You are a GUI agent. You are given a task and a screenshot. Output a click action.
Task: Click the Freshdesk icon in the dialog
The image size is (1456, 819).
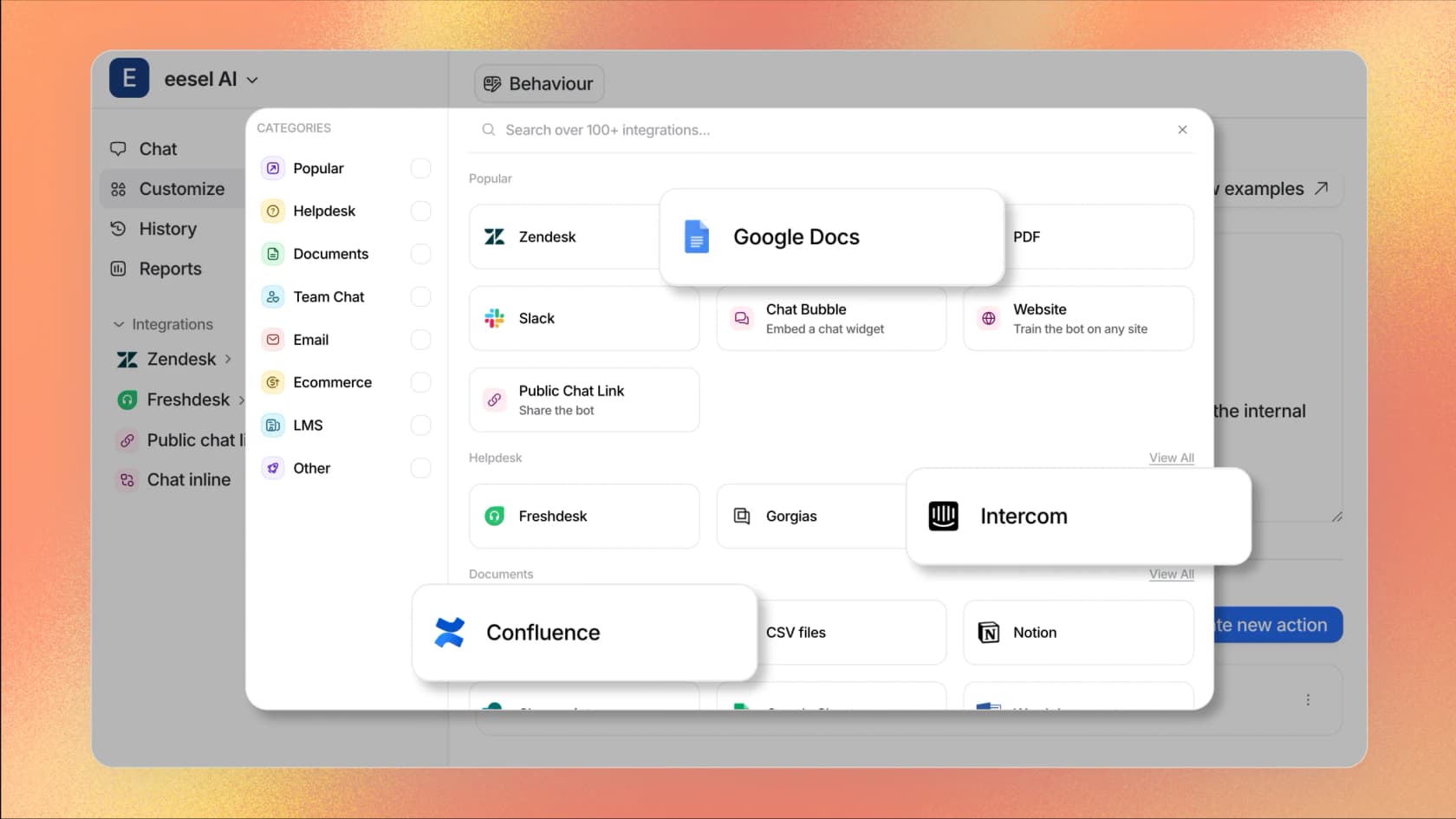click(494, 516)
